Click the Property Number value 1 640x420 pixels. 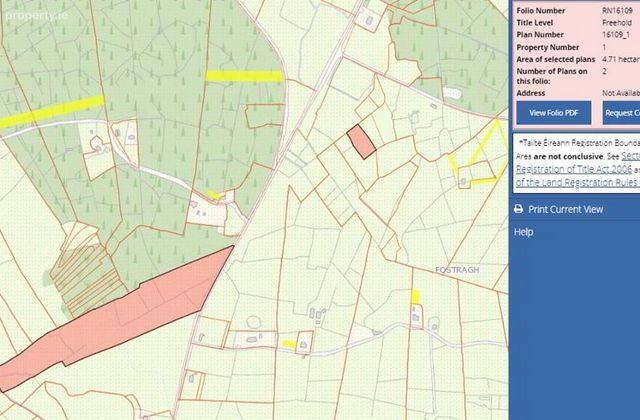[604, 47]
